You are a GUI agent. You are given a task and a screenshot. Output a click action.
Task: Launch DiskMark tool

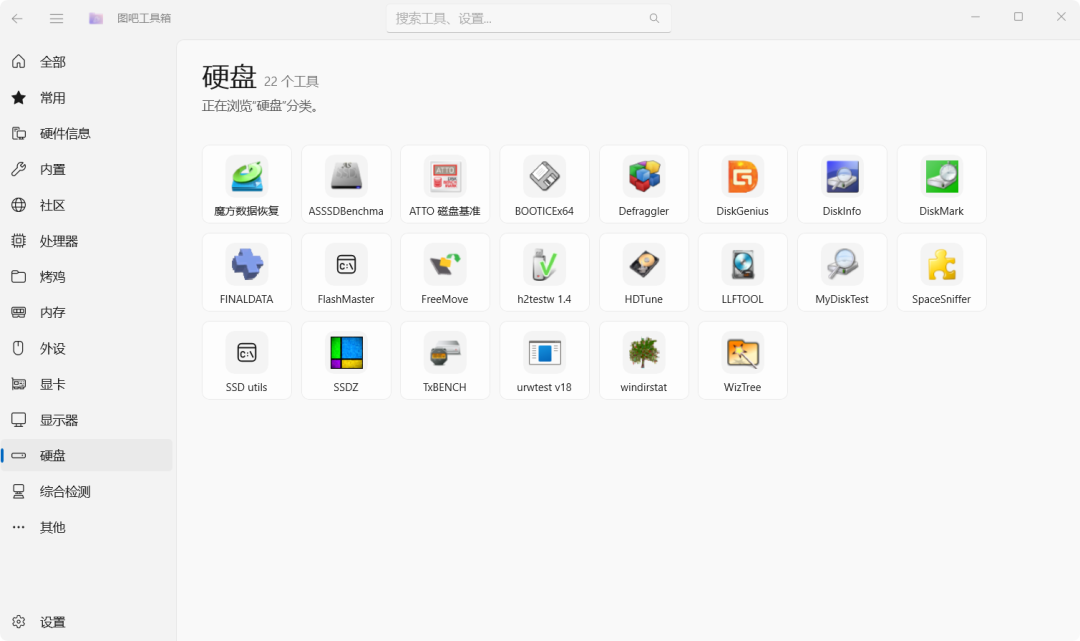click(x=941, y=184)
